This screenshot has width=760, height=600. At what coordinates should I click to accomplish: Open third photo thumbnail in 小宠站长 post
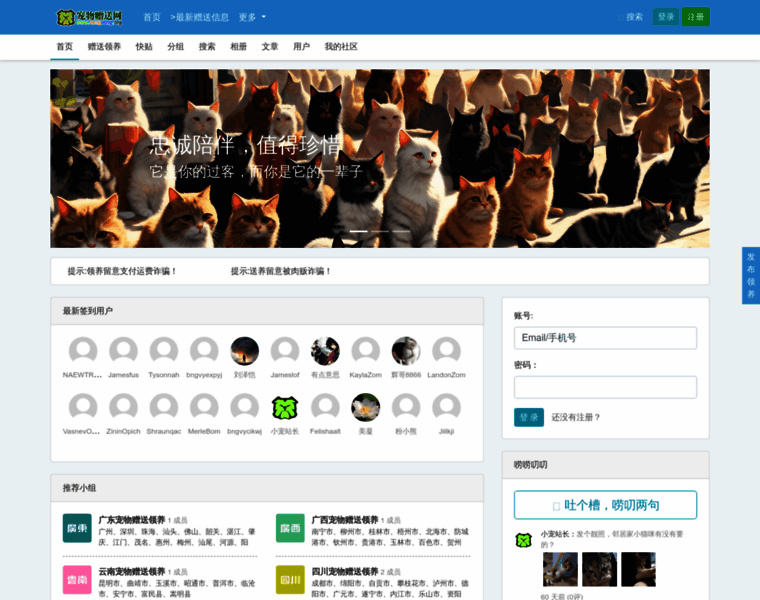tap(639, 569)
